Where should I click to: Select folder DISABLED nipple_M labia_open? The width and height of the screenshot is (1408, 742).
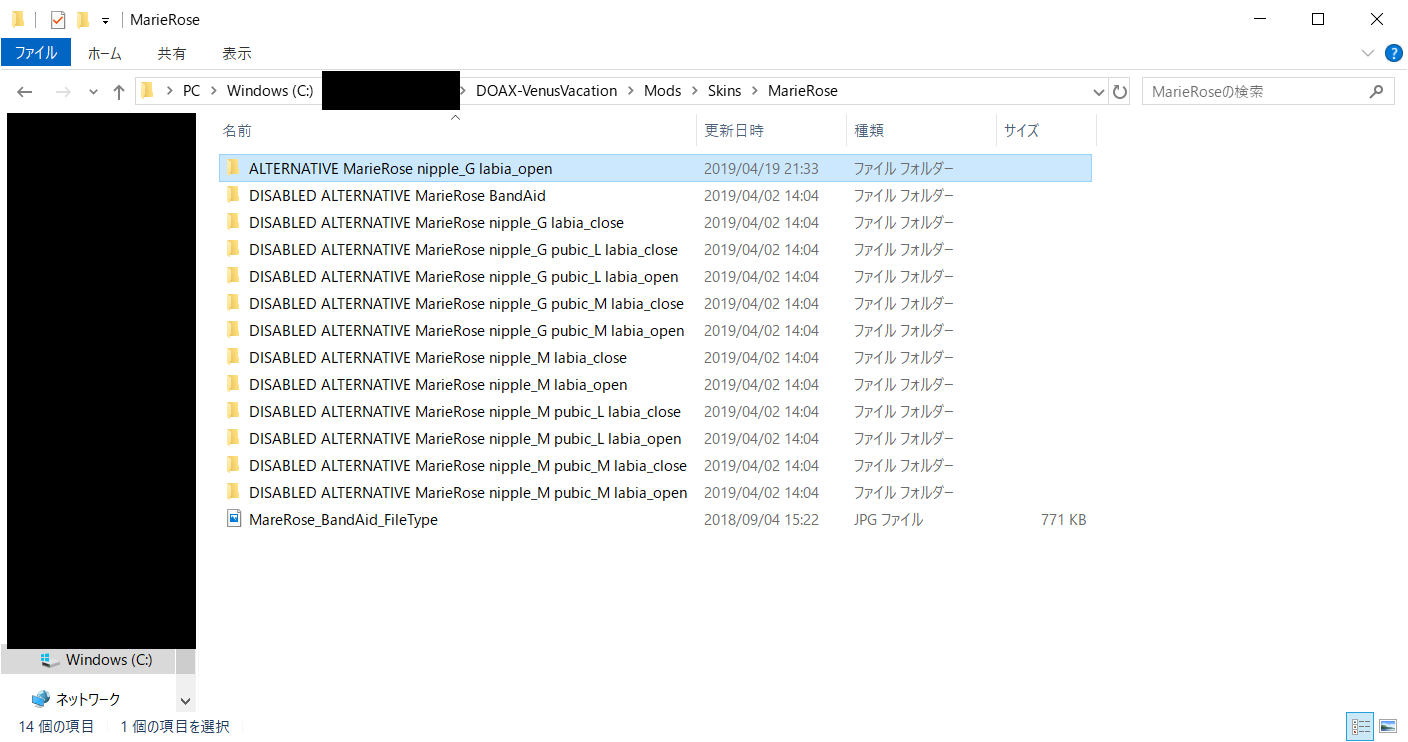click(655, 384)
